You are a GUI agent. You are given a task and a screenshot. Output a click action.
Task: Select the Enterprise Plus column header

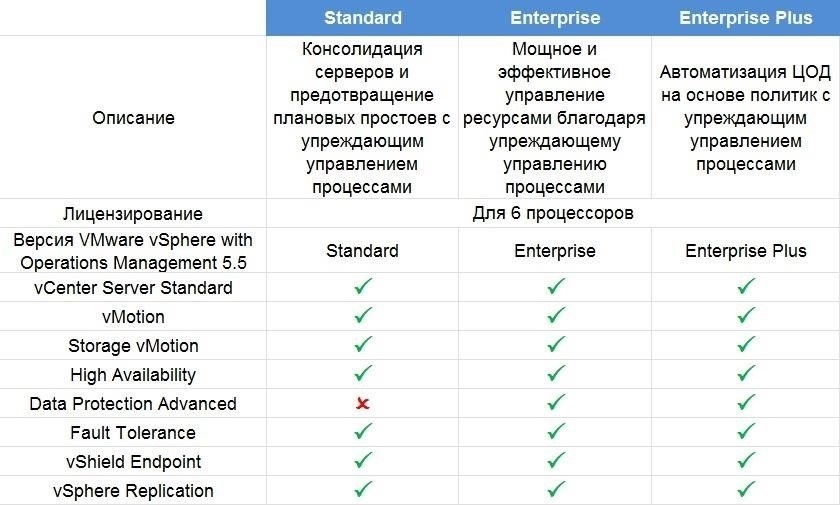coord(745,18)
